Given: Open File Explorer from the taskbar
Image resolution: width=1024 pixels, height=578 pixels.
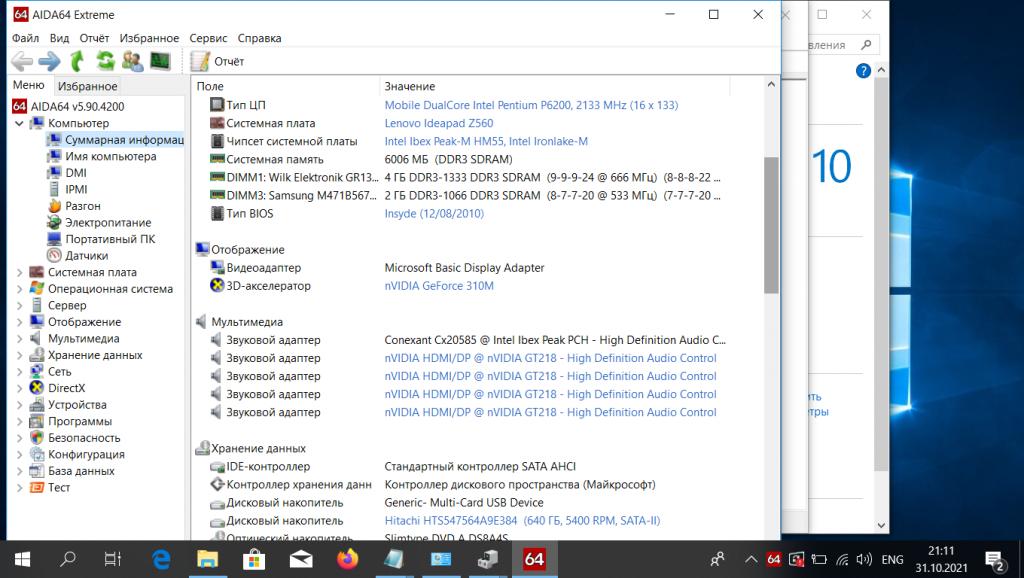Looking at the screenshot, I should pyautogui.click(x=208, y=559).
